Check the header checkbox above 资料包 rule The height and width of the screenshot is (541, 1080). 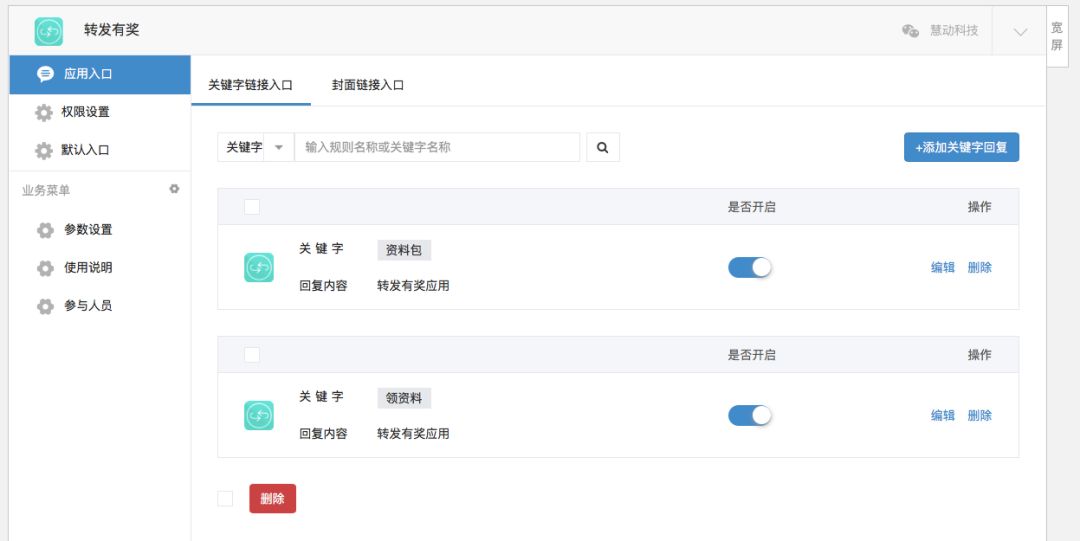252,207
